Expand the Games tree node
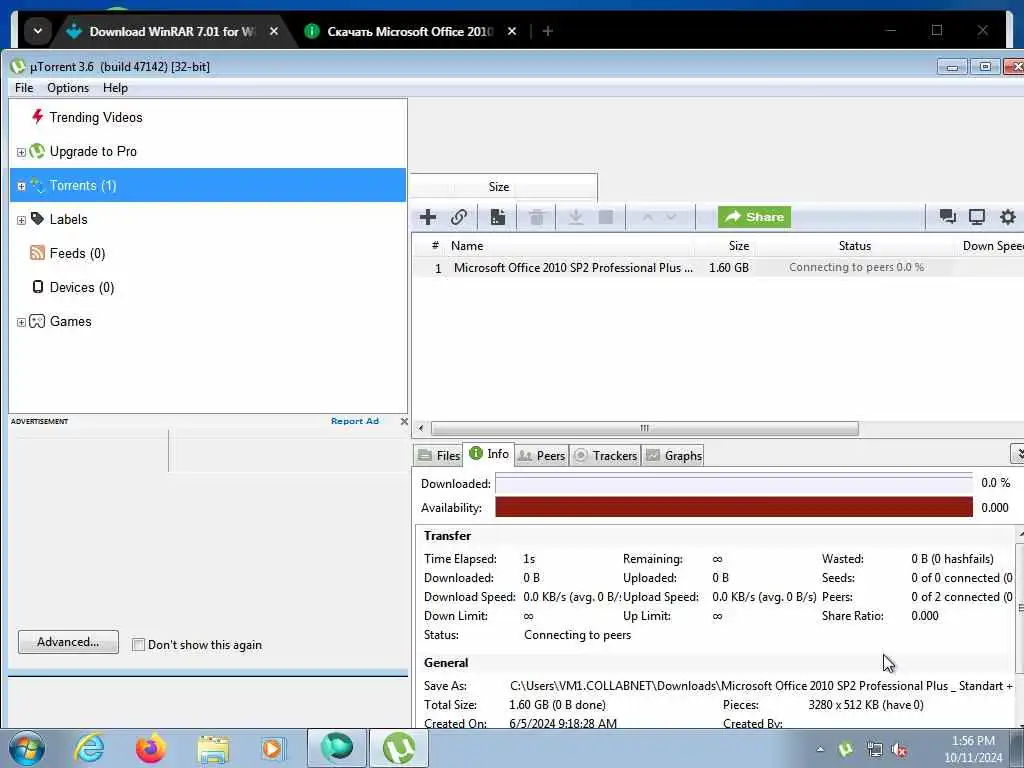The width and height of the screenshot is (1024, 768). tap(21, 323)
